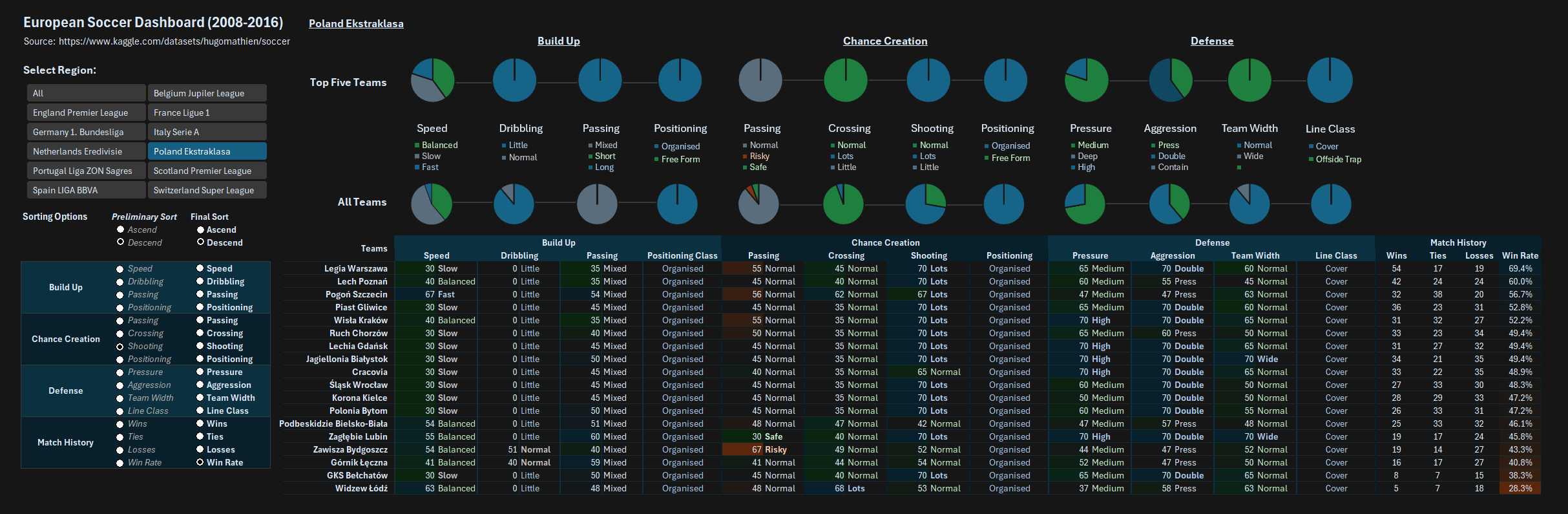Select Italy Serie A region

[x=207, y=132]
